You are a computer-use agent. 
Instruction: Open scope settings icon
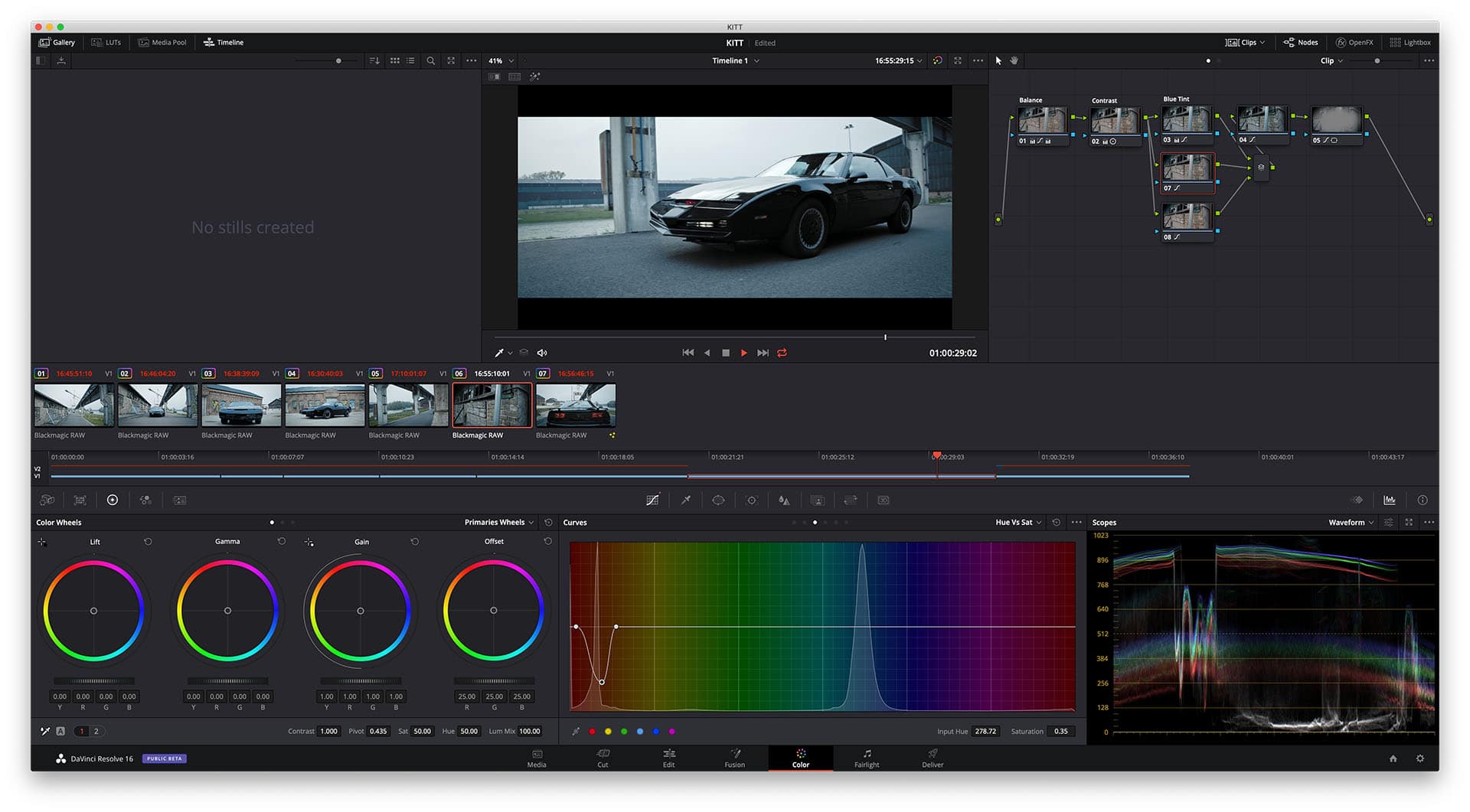tap(1388, 522)
